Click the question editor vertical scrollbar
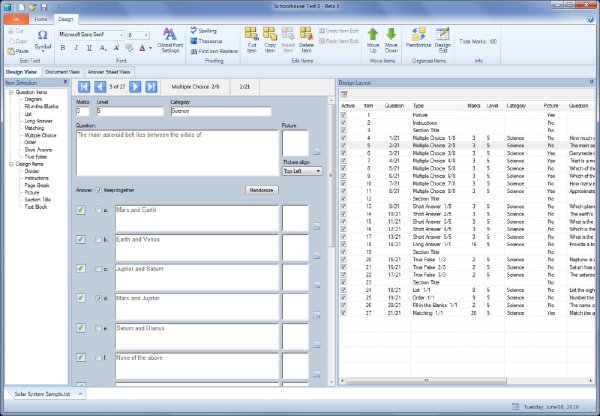 click(x=331, y=175)
